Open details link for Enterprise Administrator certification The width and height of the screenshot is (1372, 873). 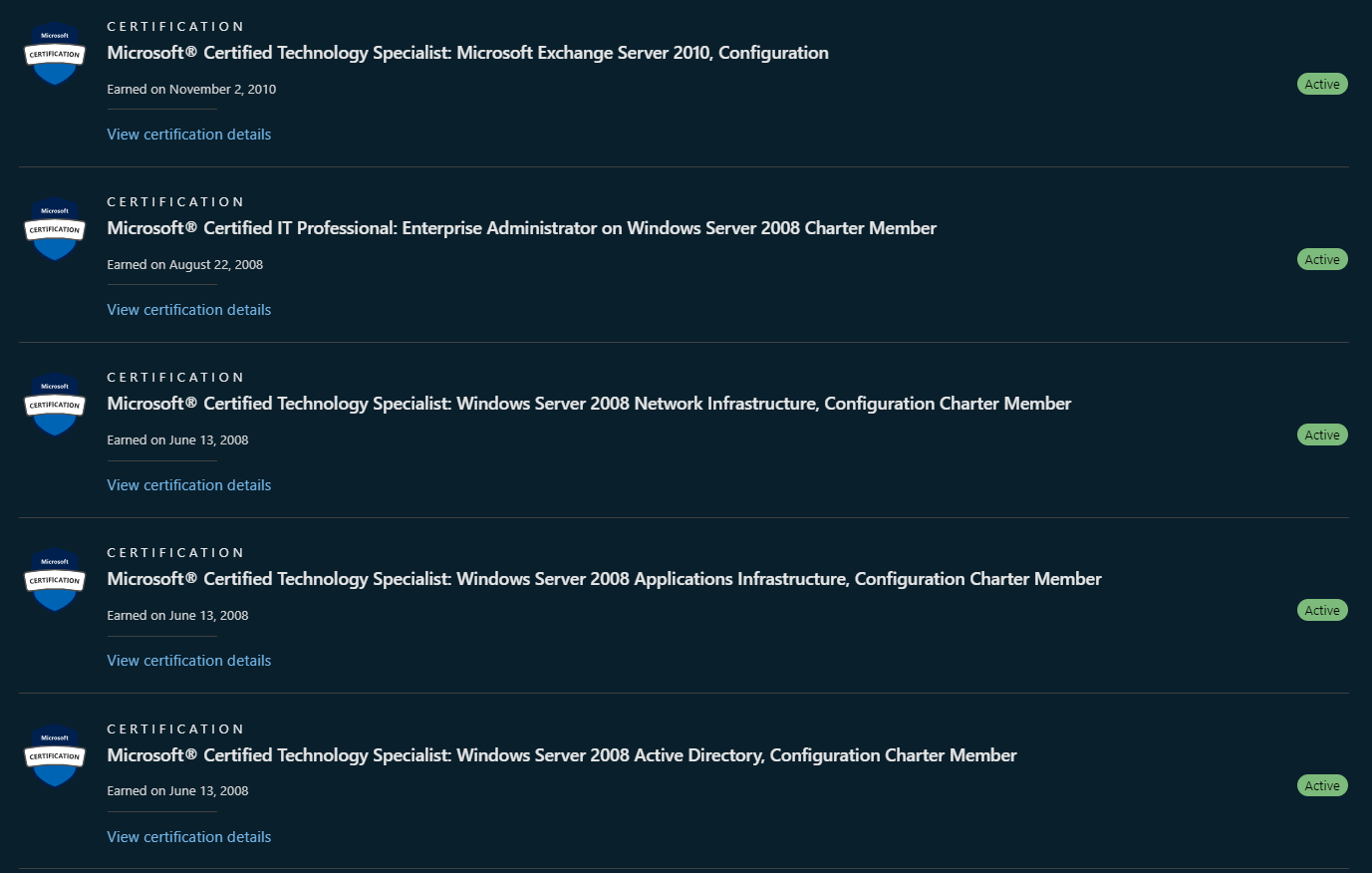189,310
